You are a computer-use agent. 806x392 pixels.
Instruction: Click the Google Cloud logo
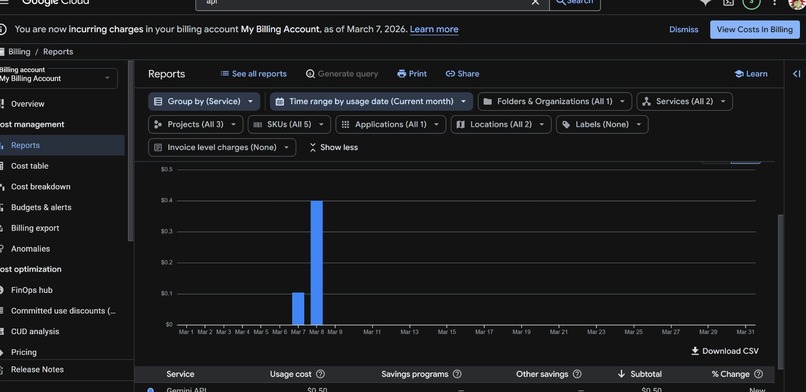[56, 2]
